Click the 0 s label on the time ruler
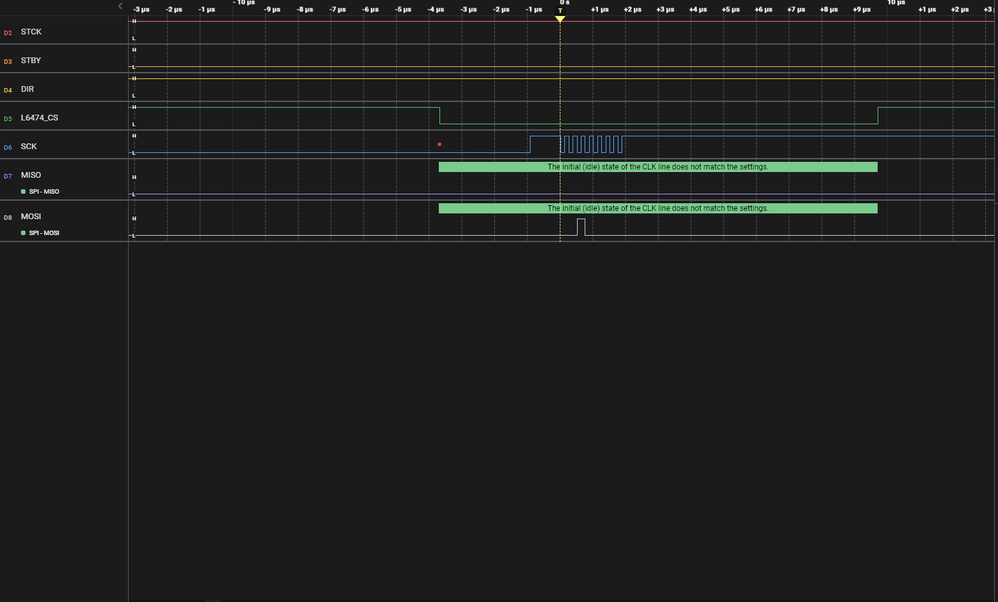Image resolution: width=998 pixels, height=602 pixels. pos(565,3)
